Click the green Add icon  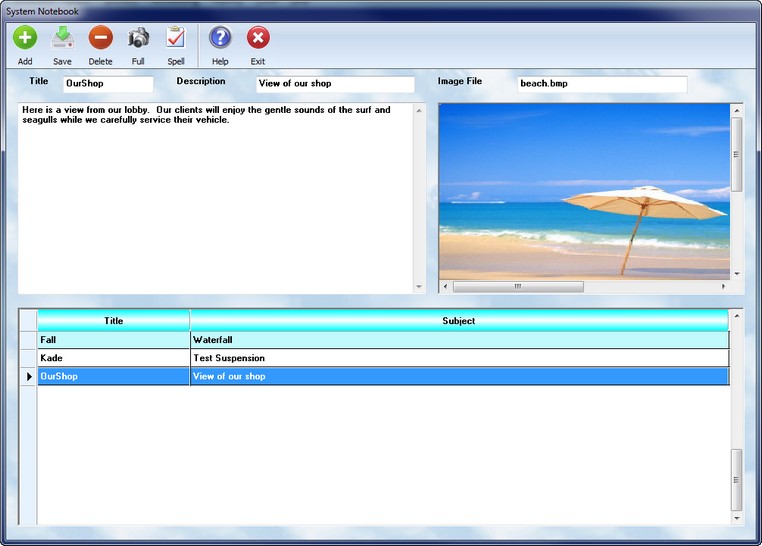[25, 39]
